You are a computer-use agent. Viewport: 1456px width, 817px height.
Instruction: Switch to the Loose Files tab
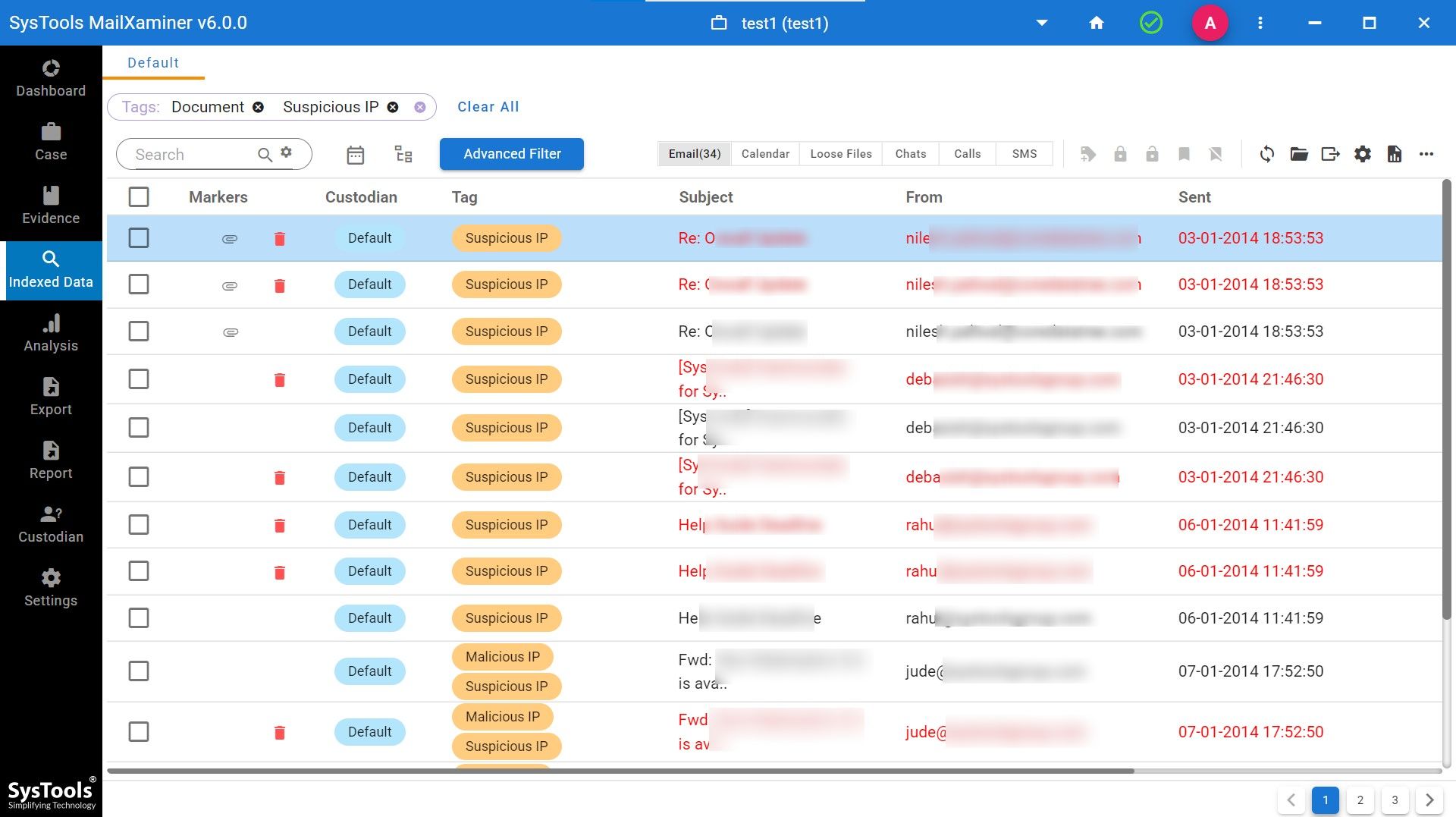(x=841, y=154)
